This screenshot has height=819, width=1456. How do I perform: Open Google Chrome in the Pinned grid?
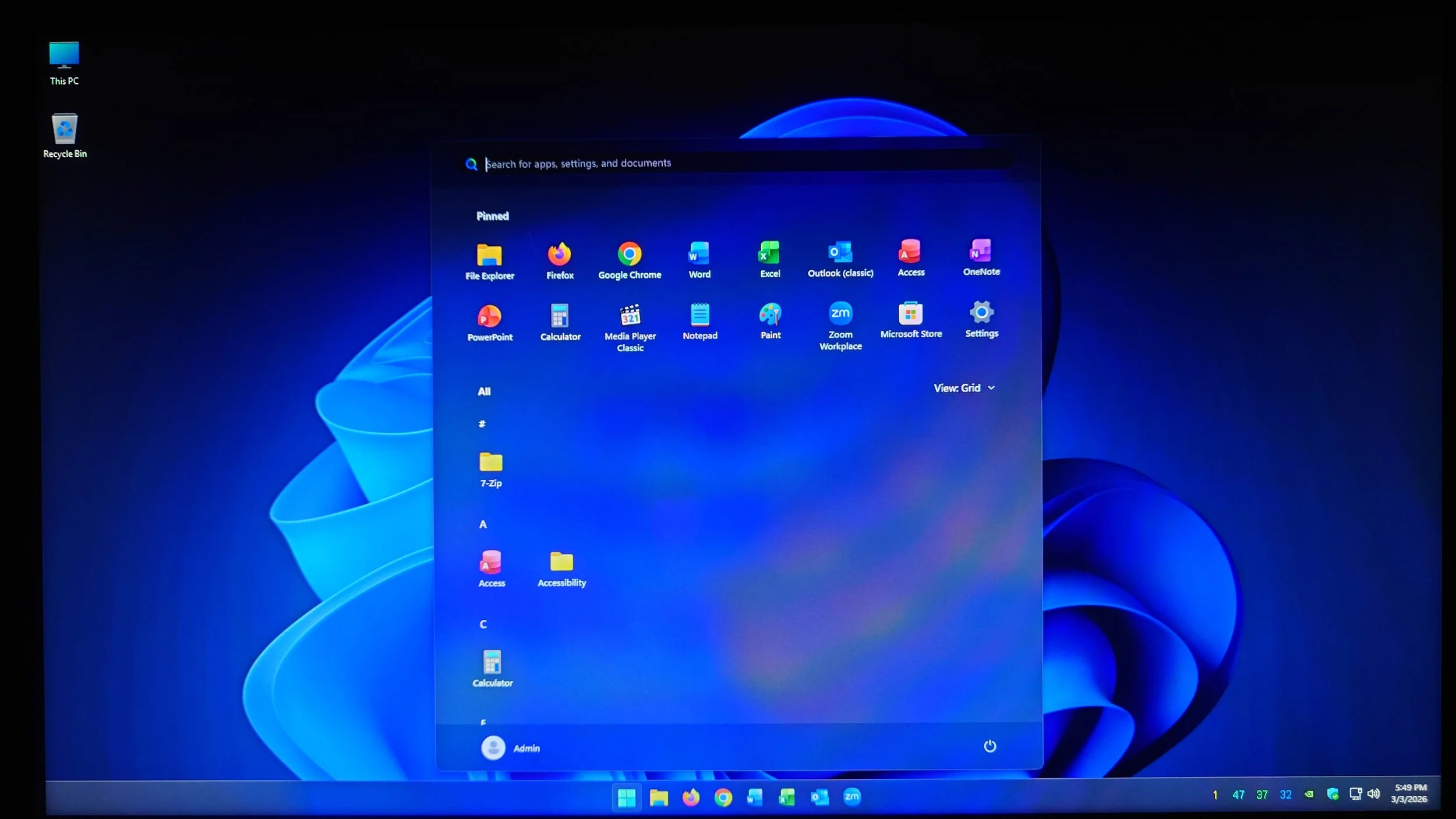click(630, 260)
